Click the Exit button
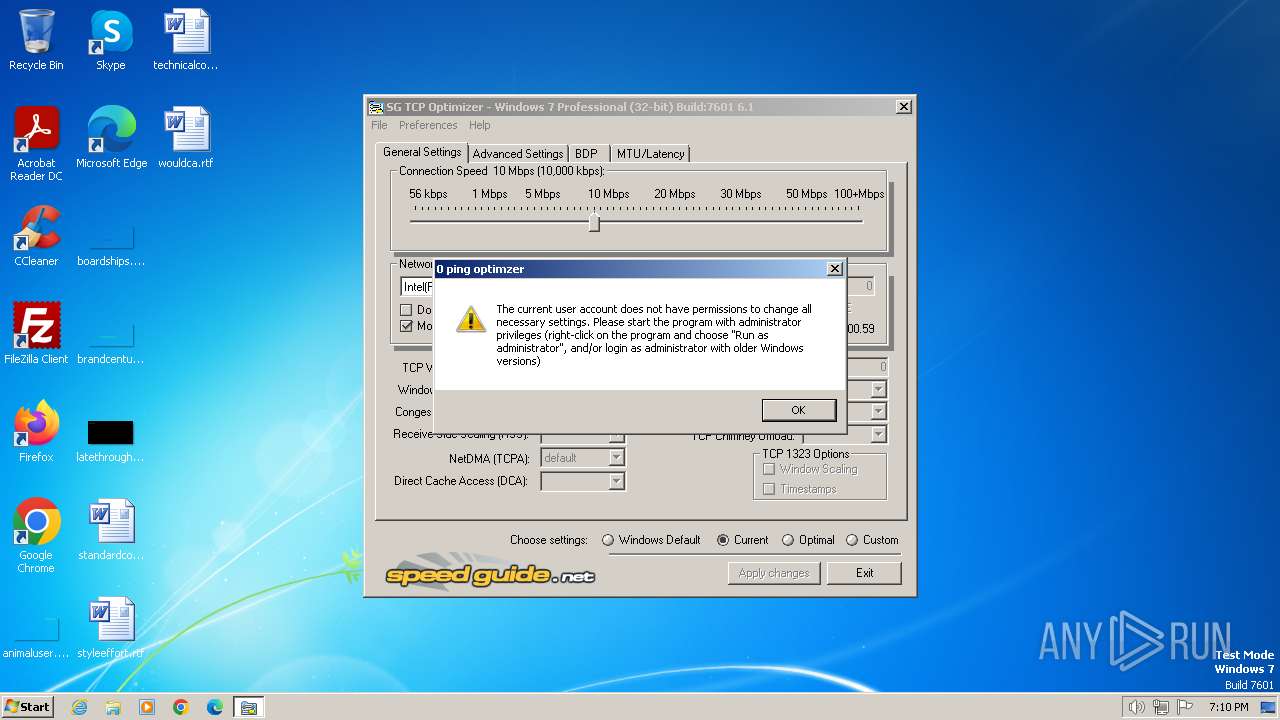The height and width of the screenshot is (720, 1280). 865,573
